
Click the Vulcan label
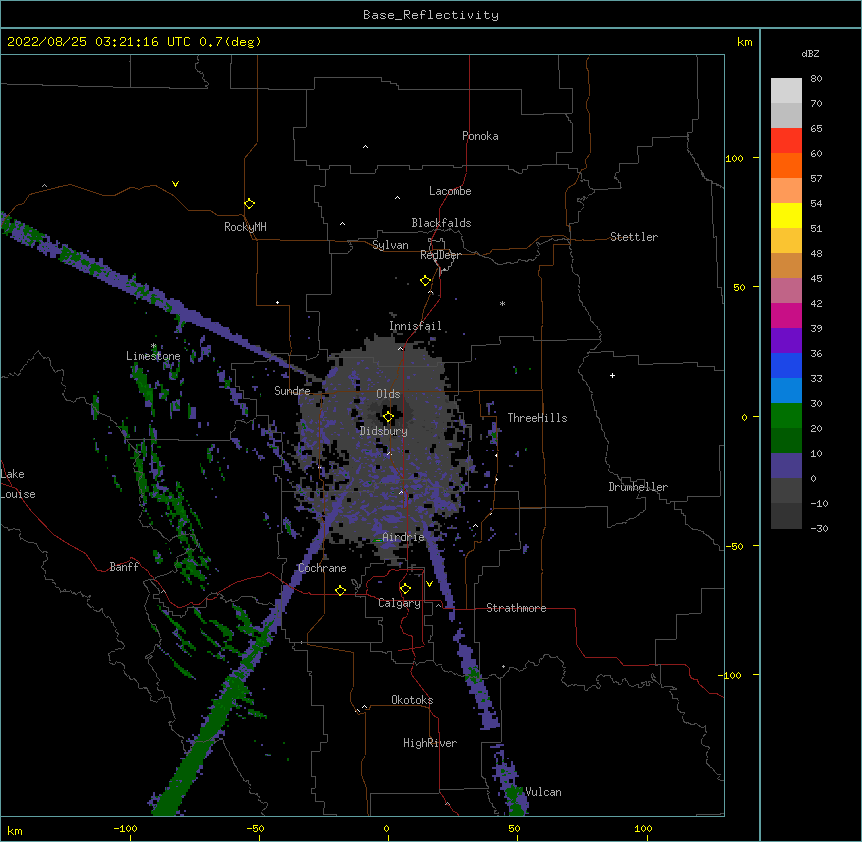(543, 792)
